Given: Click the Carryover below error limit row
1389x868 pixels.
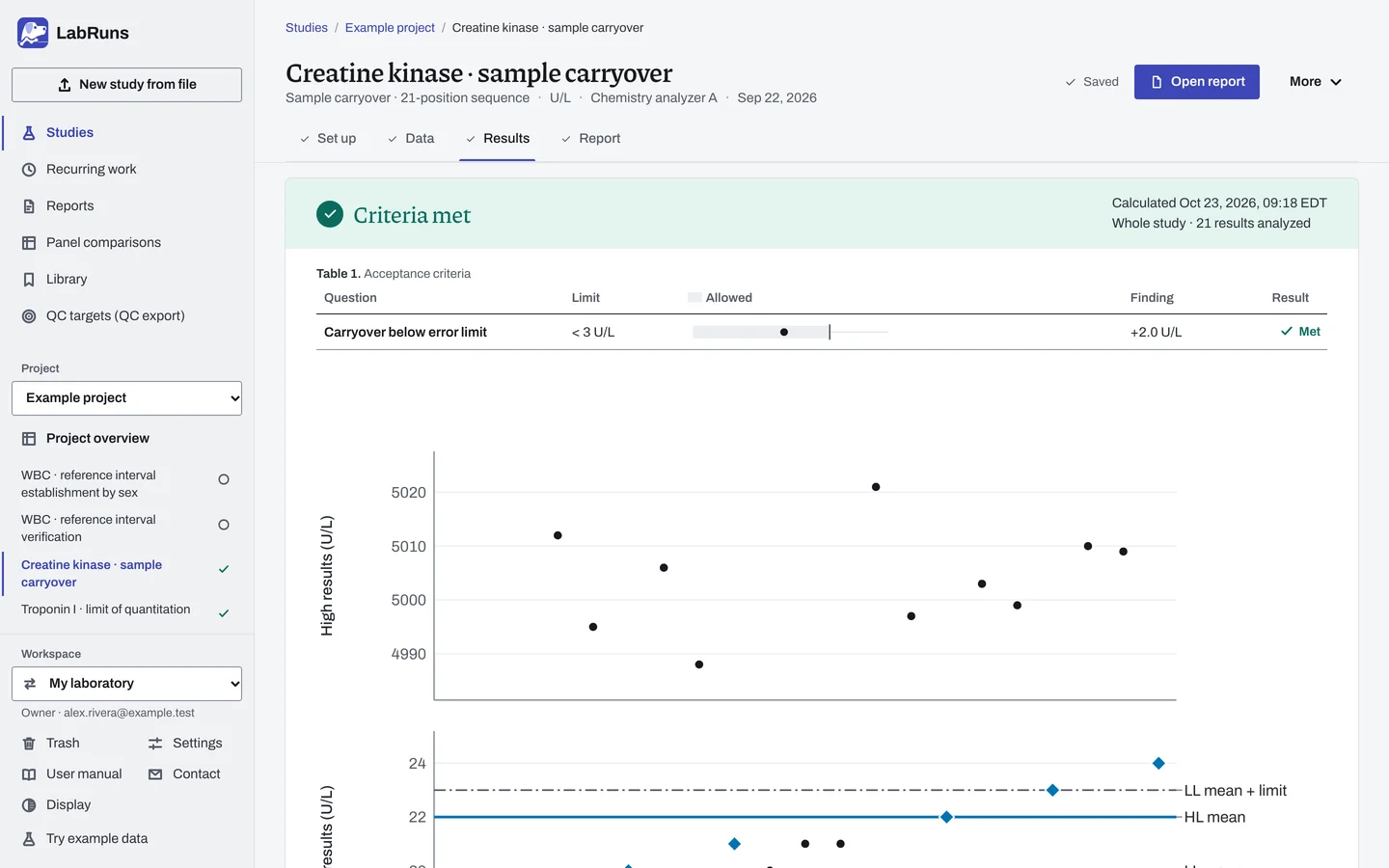Looking at the screenshot, I should [822, 332].
